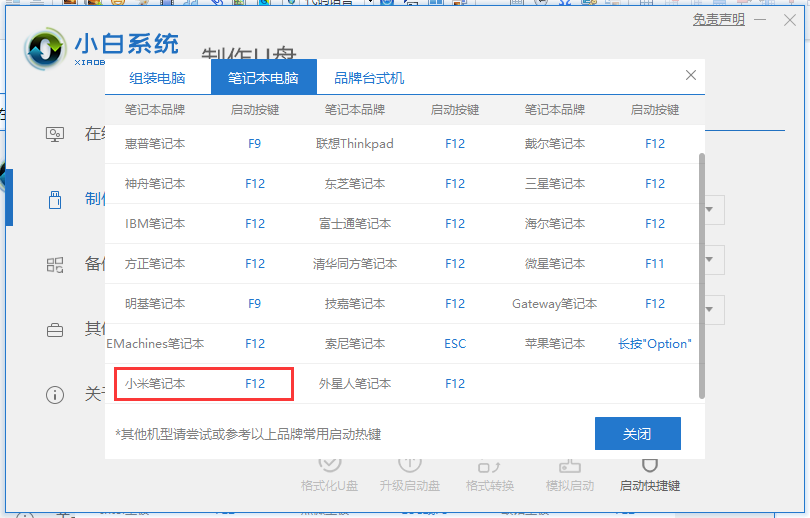Open the info circle sidebar icon
810x518 pixels.
(x=56, y=394)
